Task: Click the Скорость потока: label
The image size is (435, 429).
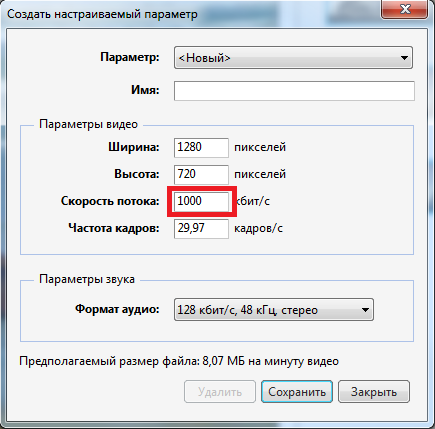Action: coord(110,201)
